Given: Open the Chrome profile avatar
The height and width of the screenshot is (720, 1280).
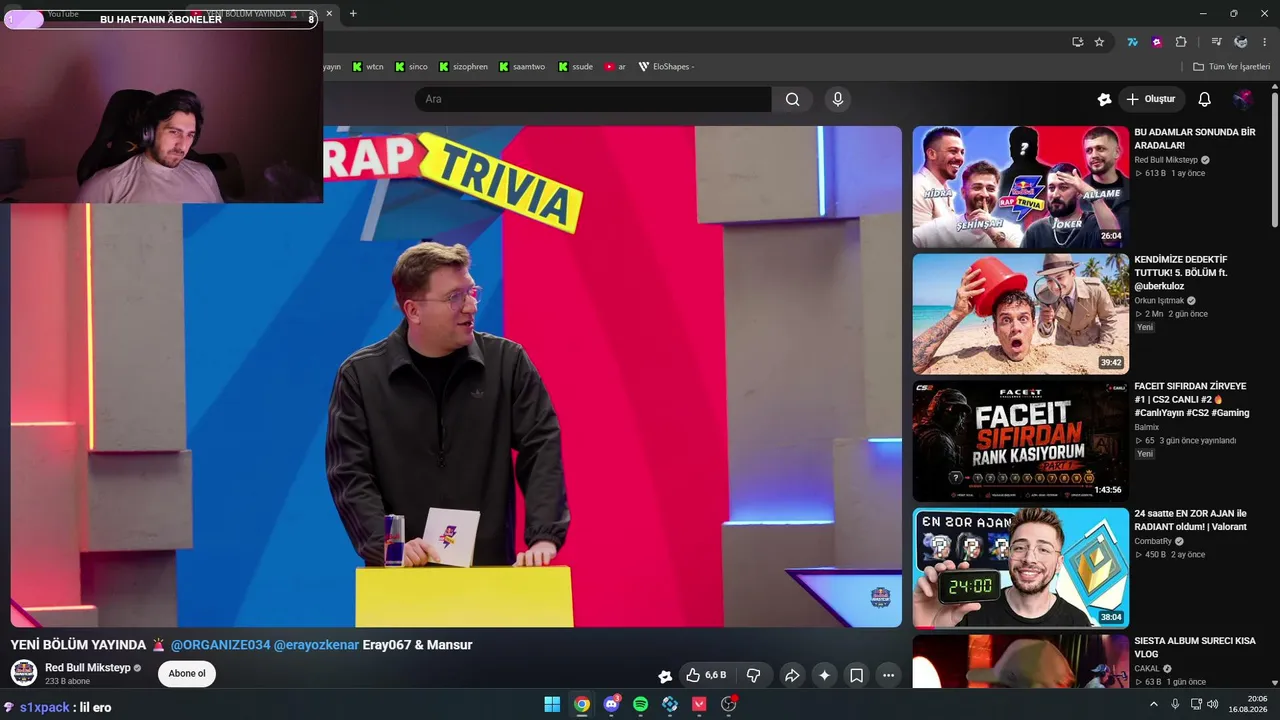Looking at the screenshot, I should (x=1241, y=42).
